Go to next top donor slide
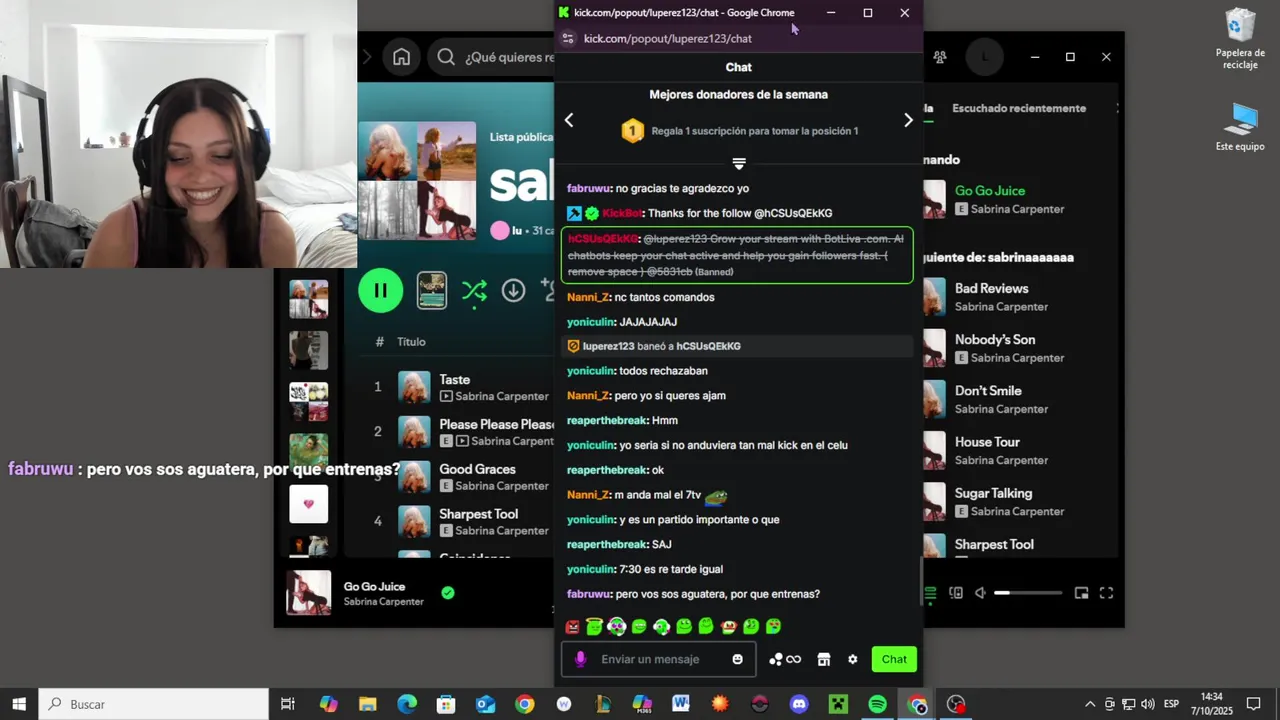The height and width of the screenshot is (720, 1280). (x=908, y=120)
